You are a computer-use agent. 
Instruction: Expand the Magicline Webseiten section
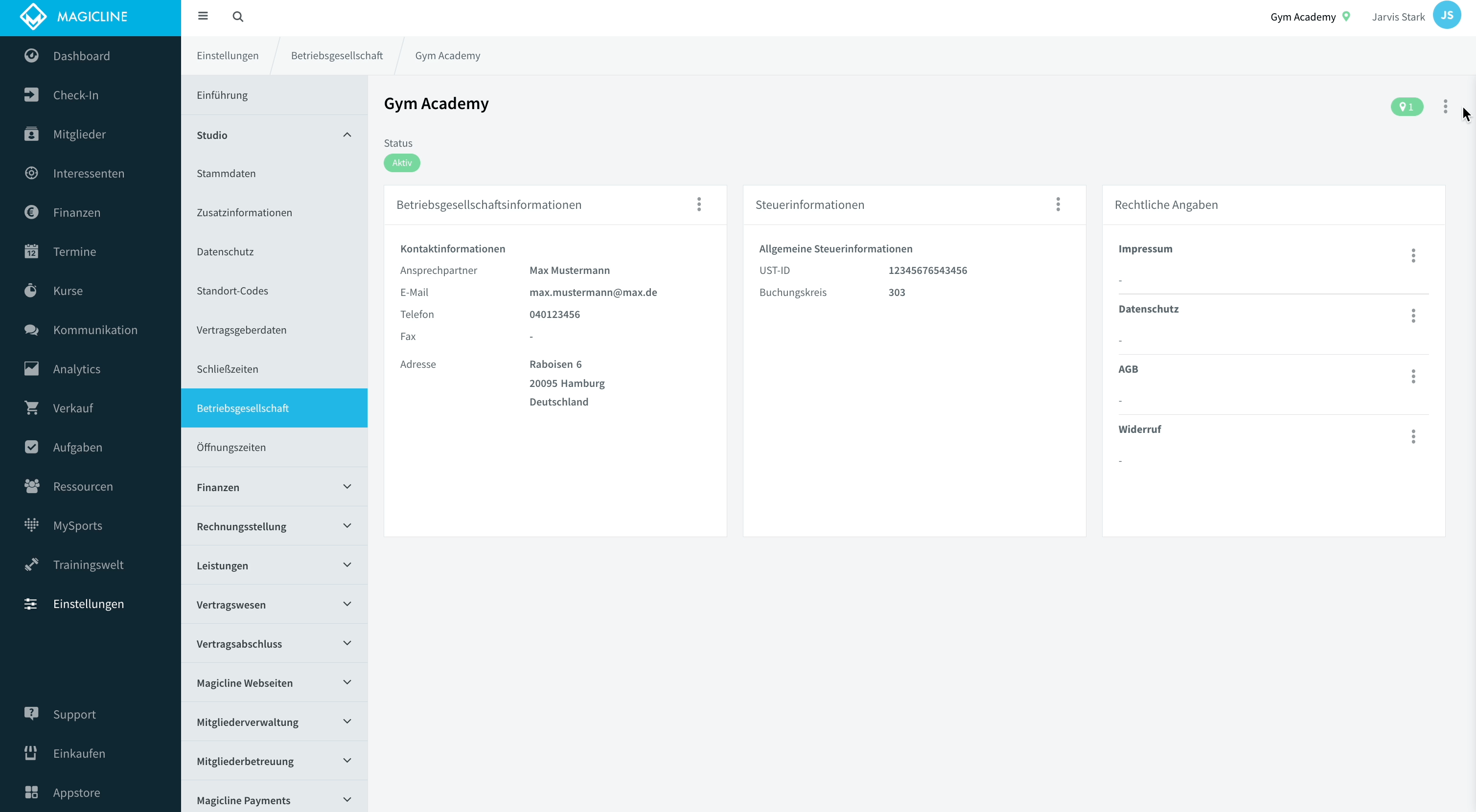pos(274,682)
